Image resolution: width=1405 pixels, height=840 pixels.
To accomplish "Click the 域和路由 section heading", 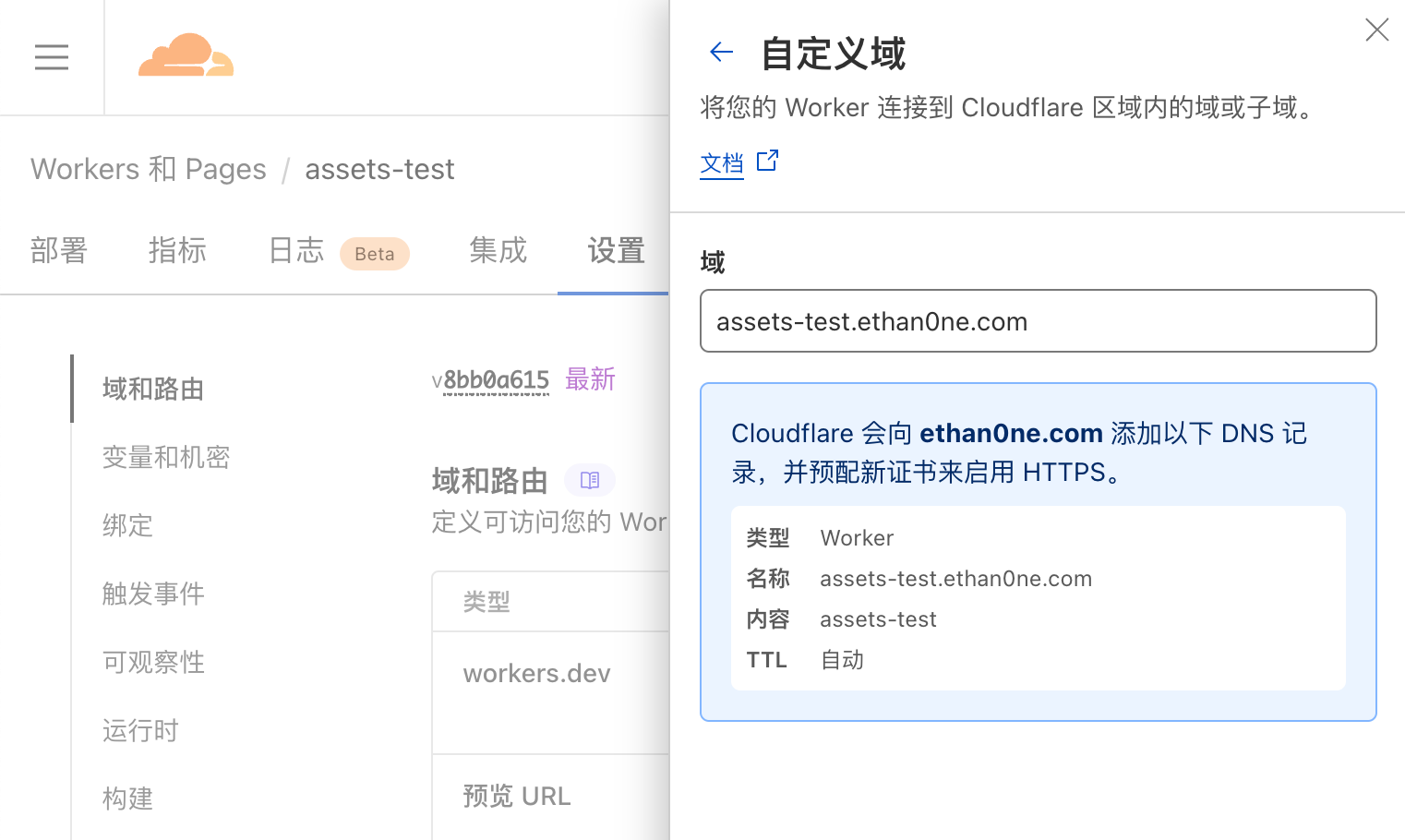I will point(489,481).
